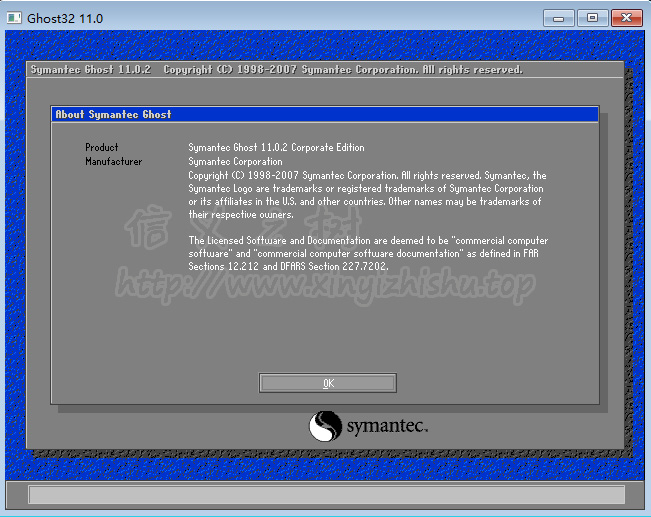Click the copyright notice paragraph
651x517 pixels.
pos(367,195)
